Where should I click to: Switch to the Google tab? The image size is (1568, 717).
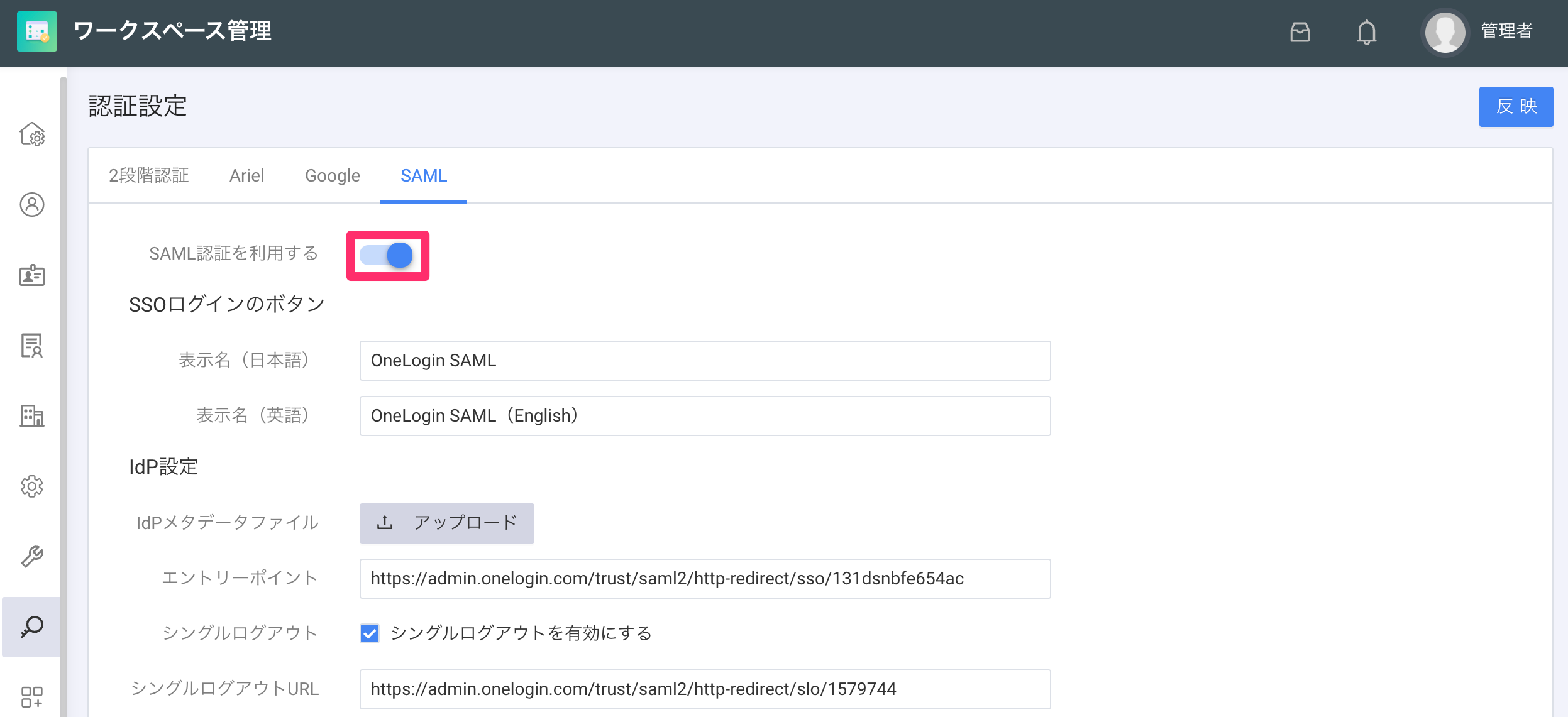pos(333,175)
